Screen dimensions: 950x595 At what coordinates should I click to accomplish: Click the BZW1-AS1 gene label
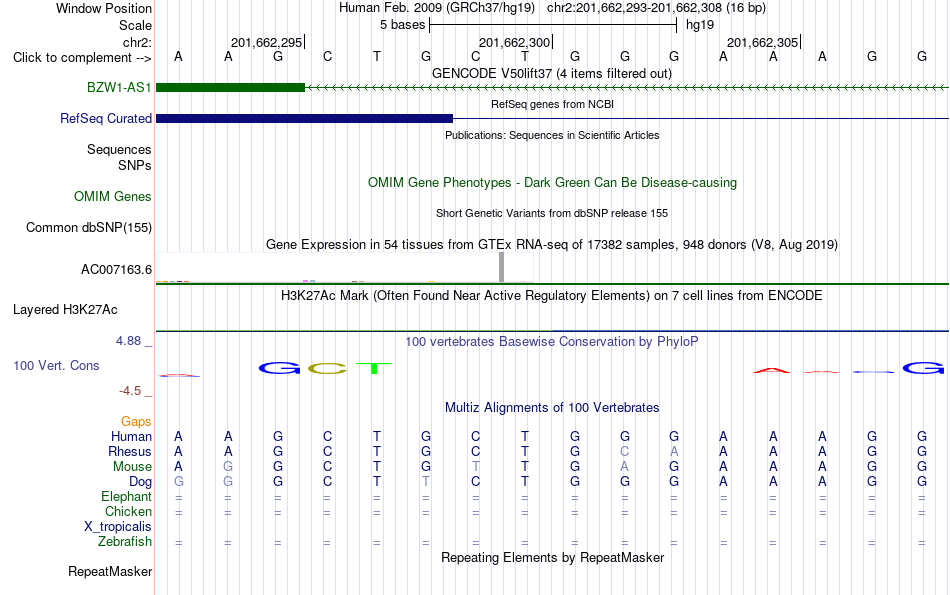119,87
